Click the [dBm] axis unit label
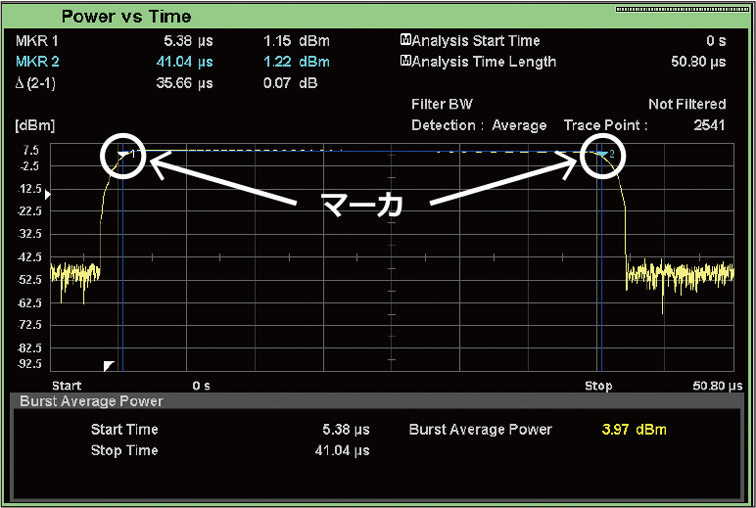 coord(35,125)
